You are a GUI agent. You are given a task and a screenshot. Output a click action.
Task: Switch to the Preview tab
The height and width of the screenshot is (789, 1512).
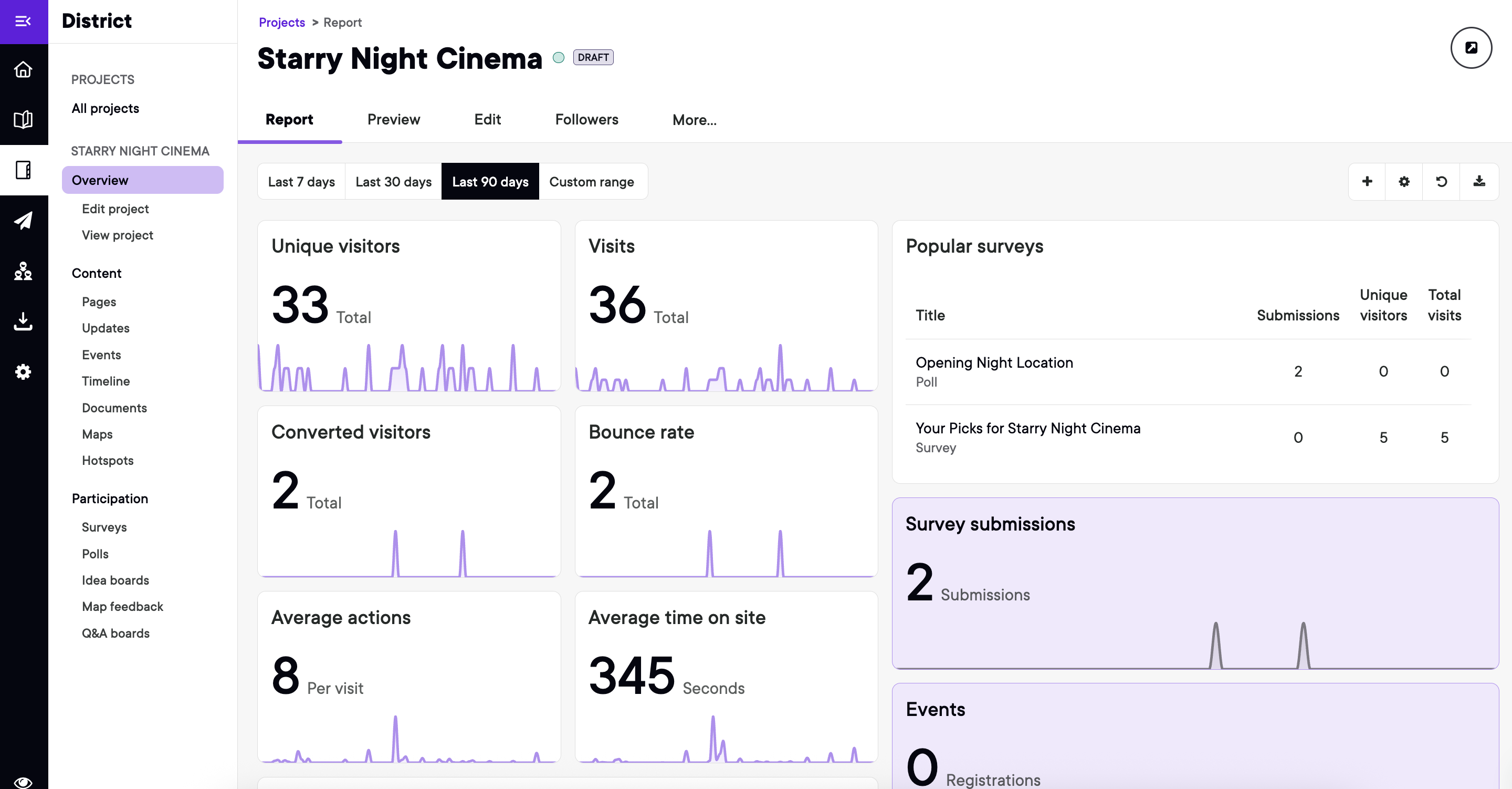(393, 120)
